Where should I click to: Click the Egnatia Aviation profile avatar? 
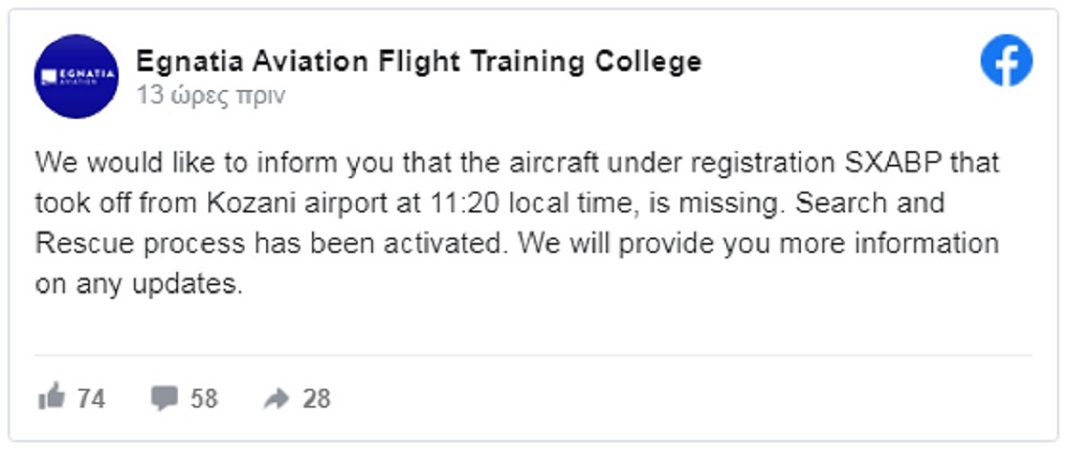point(76,77)
